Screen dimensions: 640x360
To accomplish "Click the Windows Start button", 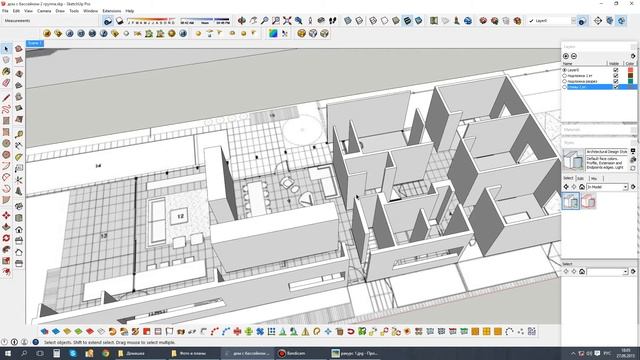I will tap(7, 353).
